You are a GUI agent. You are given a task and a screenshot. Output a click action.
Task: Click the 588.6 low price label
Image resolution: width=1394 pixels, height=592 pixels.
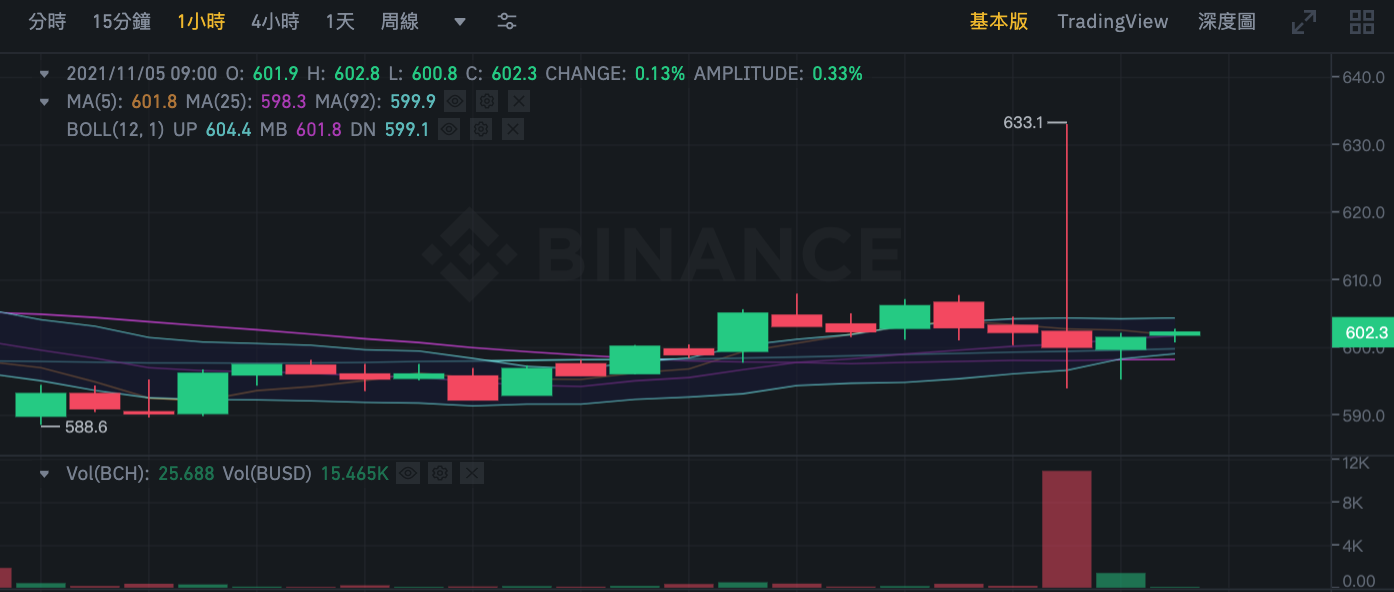coord(86,427)
